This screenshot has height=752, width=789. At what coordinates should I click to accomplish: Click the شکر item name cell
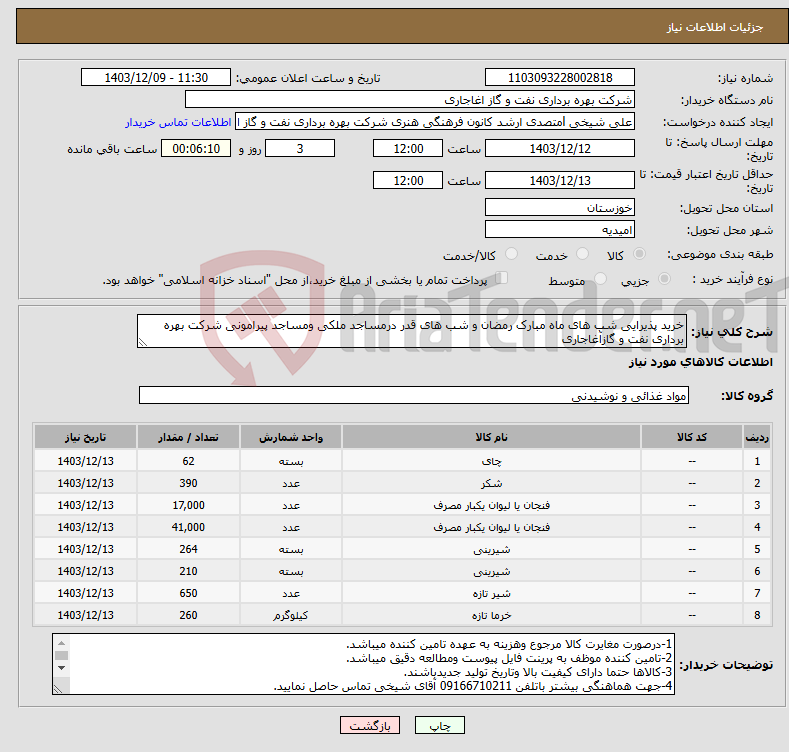491,483
